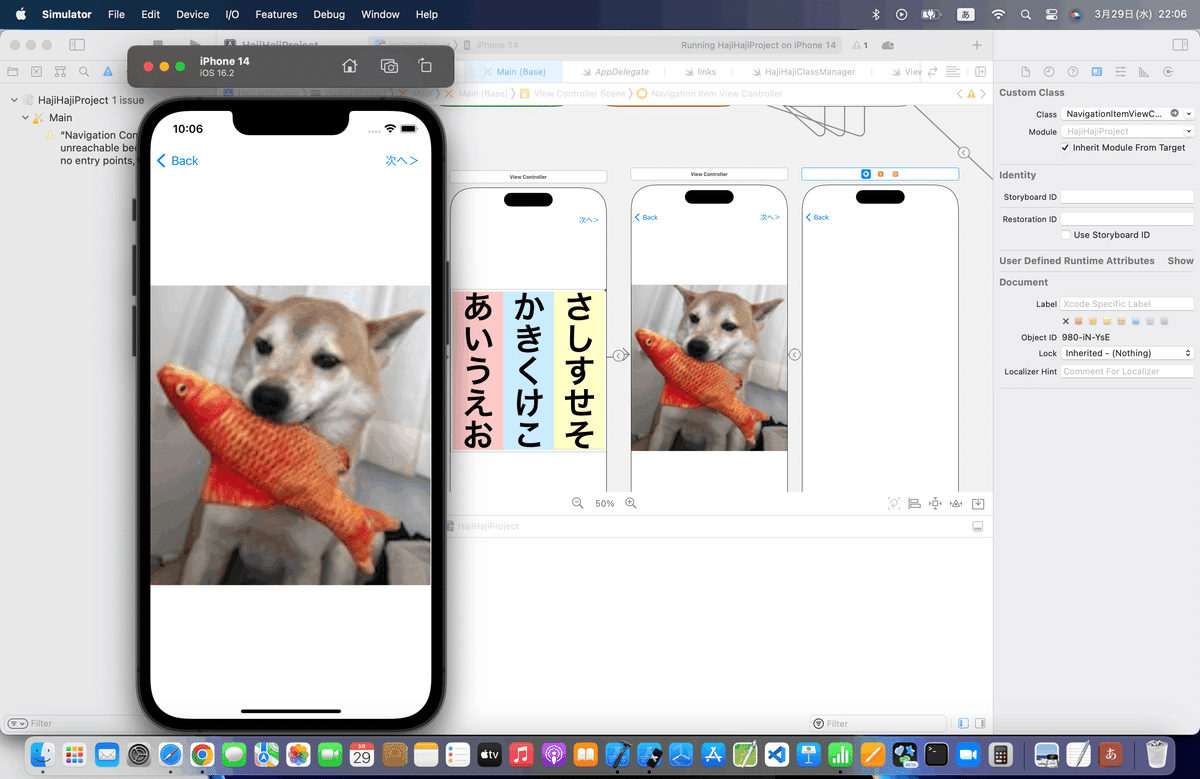Click the Storyboard ID field
The height and width of the screenshot is (779, 1200).
click(1127, 197)
